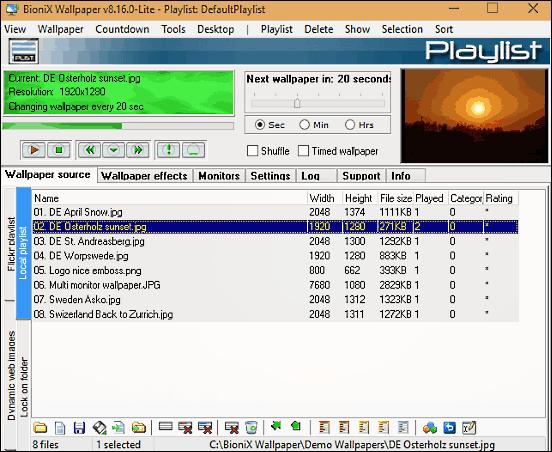Viewport: 552px width, 452px height.
Task: Enable the Shuffle checkbox
Action: click(x=252, y=151)
